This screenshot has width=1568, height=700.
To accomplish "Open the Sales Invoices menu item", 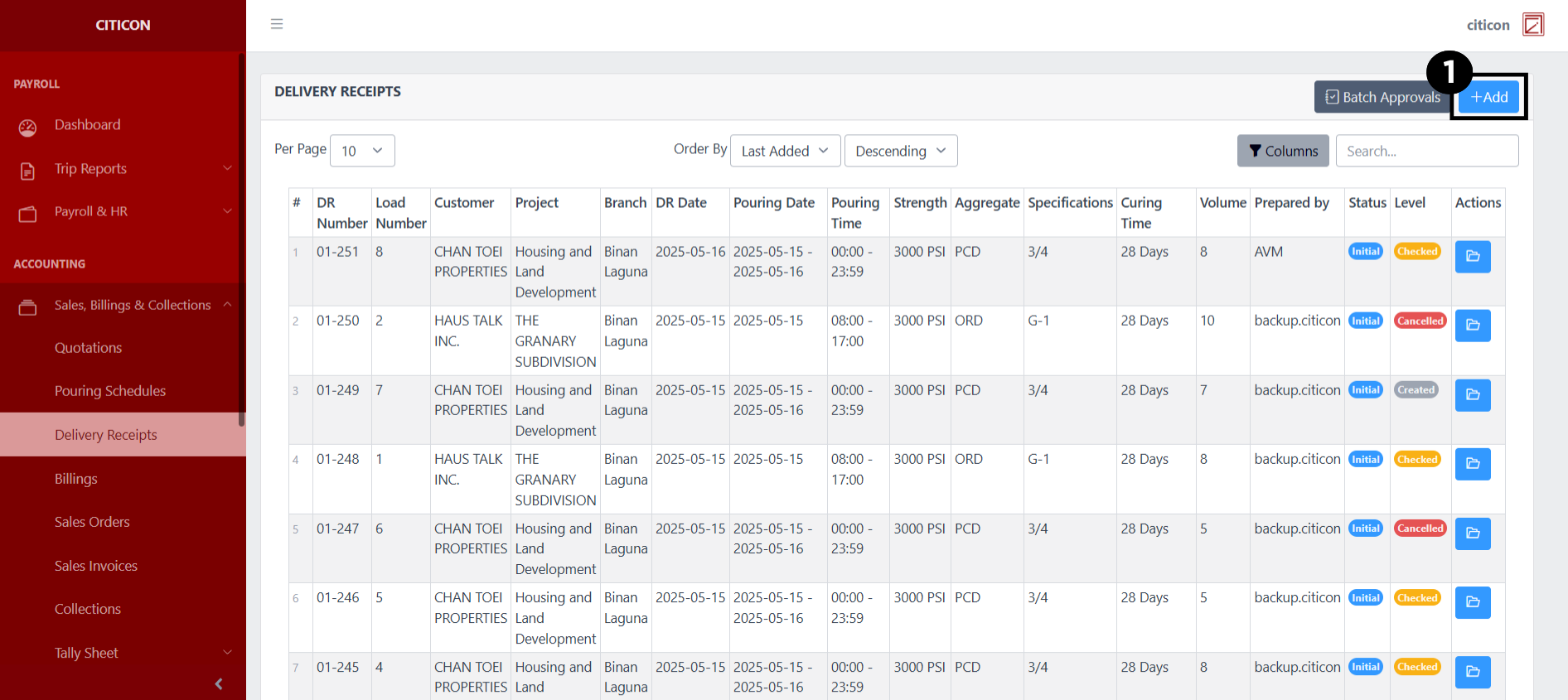I will tap(96, 566).
